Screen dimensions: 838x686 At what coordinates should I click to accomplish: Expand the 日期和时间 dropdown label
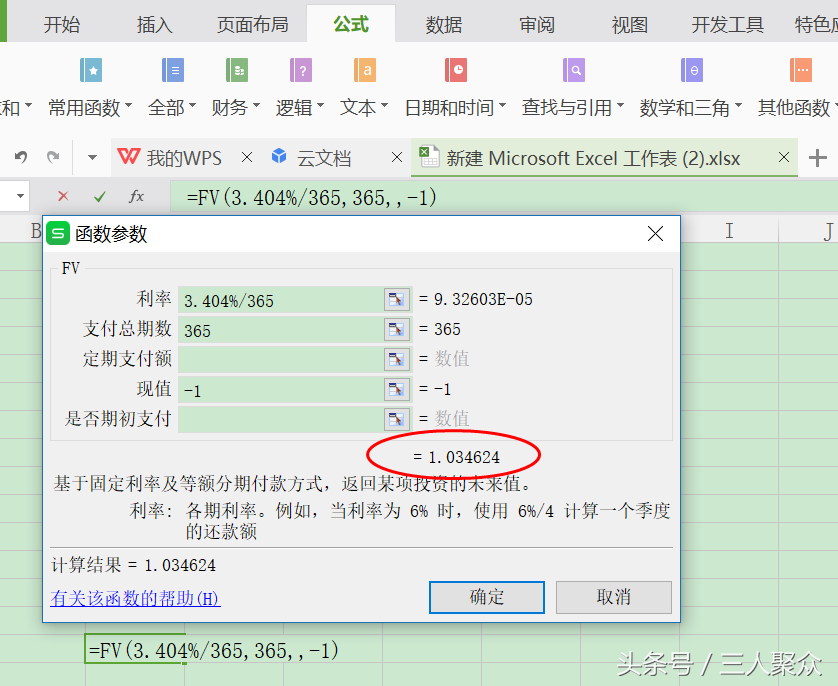455,108
